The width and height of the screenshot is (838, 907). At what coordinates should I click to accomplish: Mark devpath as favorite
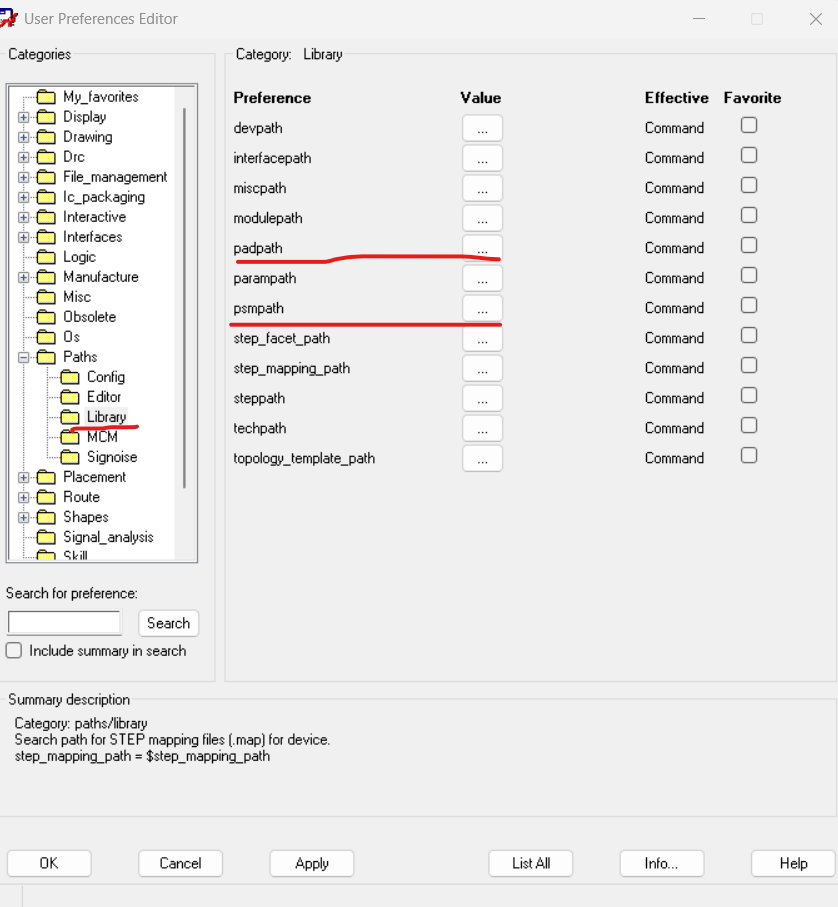(749, 125)
